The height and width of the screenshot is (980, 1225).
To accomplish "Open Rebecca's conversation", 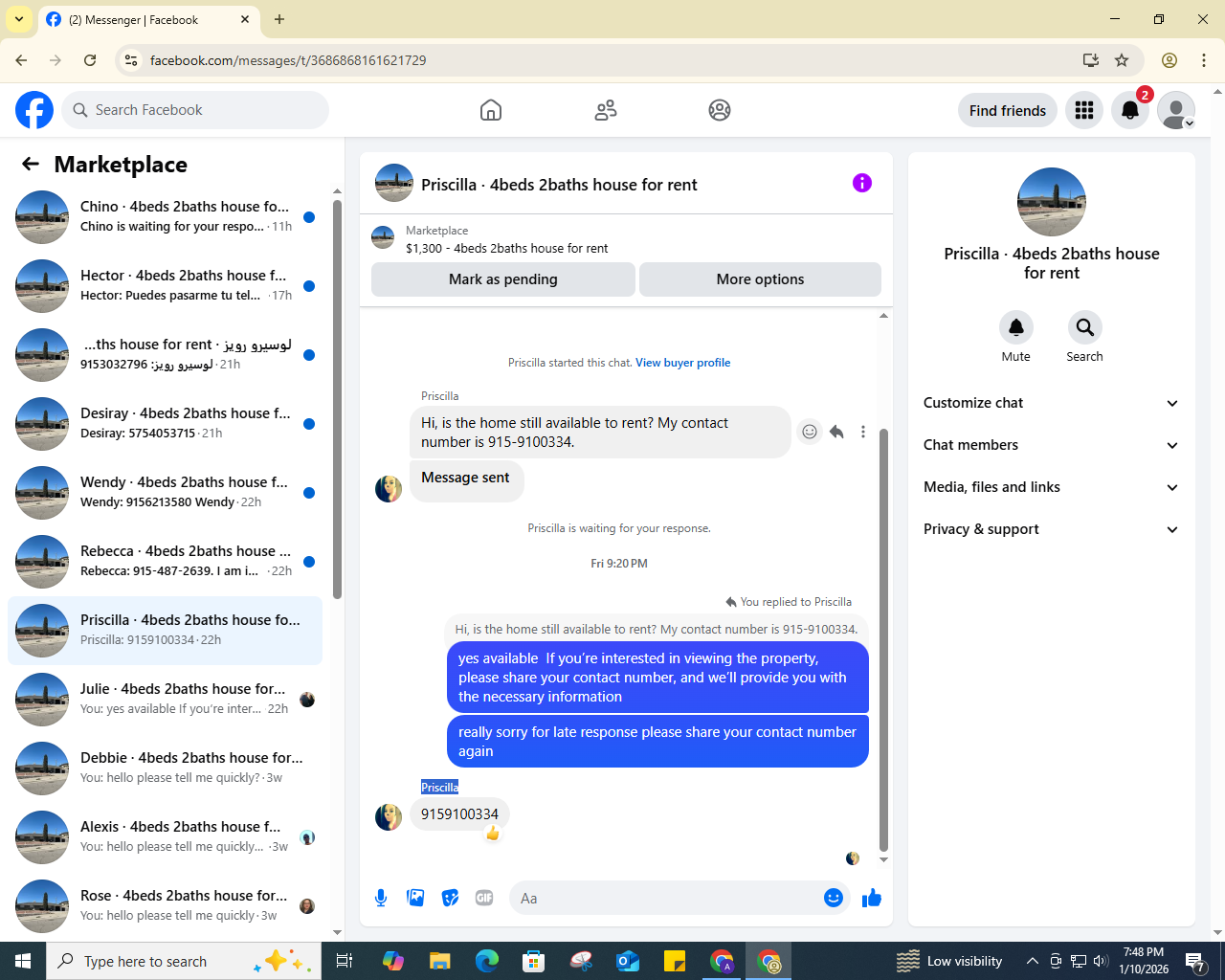I will tap(166, 562).
